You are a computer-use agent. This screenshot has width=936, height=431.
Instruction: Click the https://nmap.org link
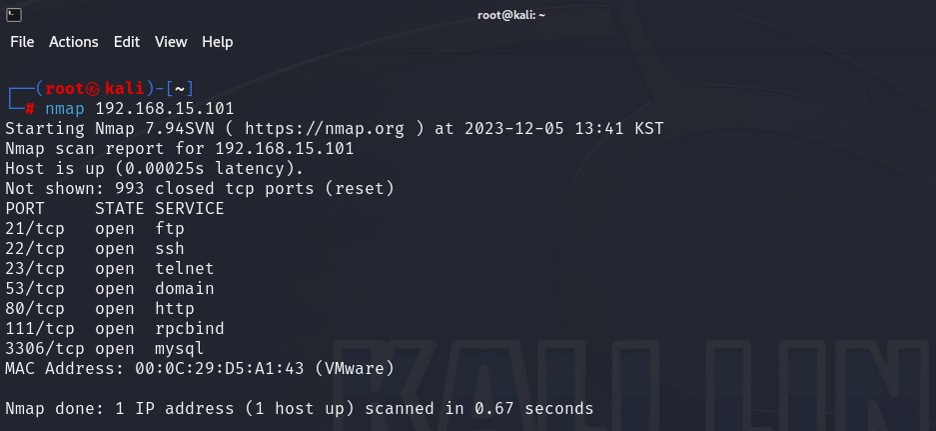tap(324, 128)
